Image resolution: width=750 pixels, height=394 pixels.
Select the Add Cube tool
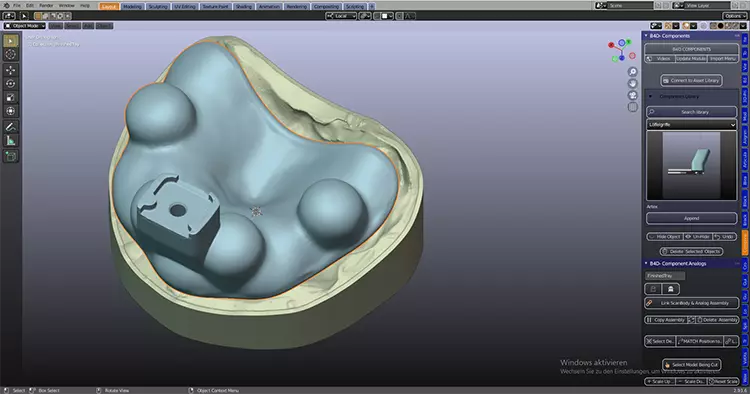[x=11, y=156]
